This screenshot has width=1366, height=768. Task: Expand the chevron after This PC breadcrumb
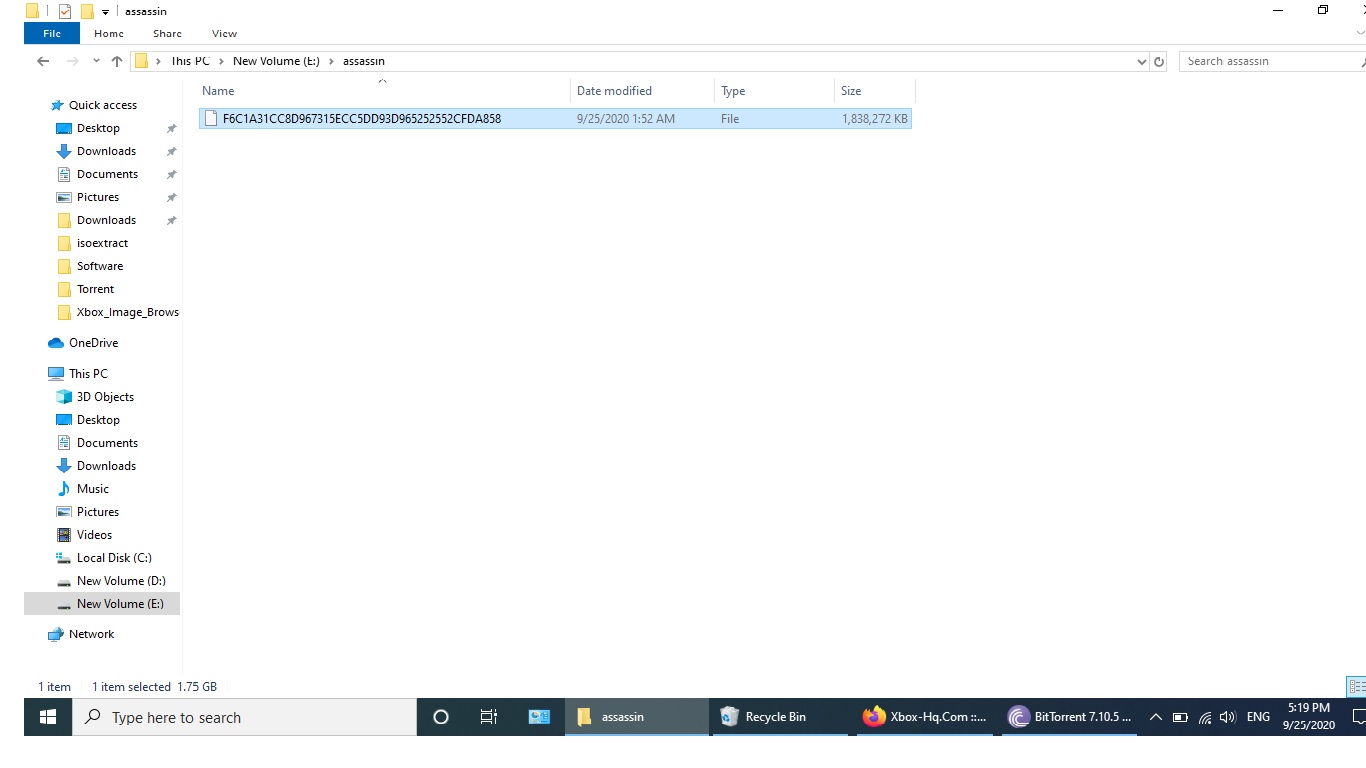click(221, 61)
